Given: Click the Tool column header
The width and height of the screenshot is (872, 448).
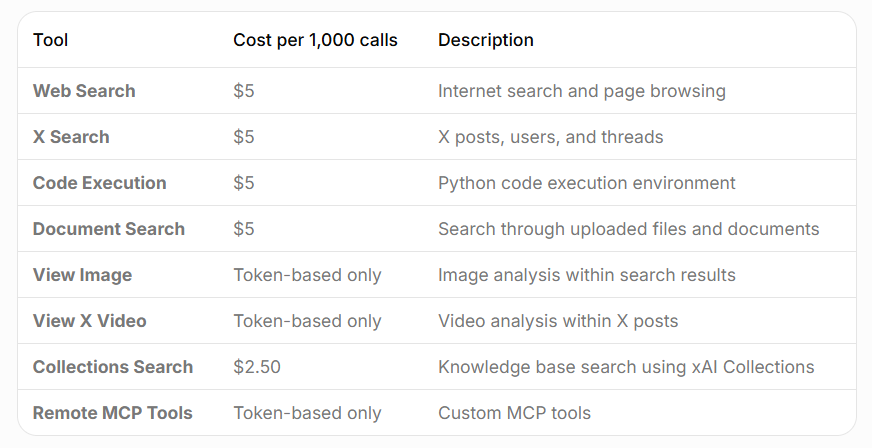Looking at the screenshot, I should [x=51, y=41].
